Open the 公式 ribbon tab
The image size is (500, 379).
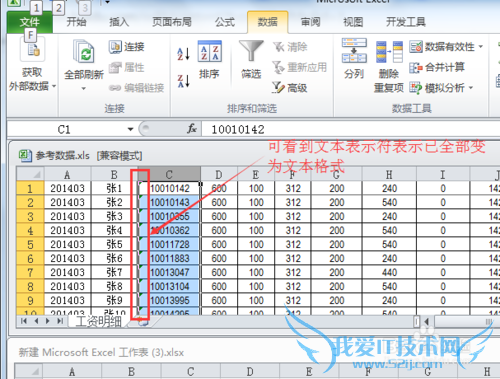[x=225, y=22]
